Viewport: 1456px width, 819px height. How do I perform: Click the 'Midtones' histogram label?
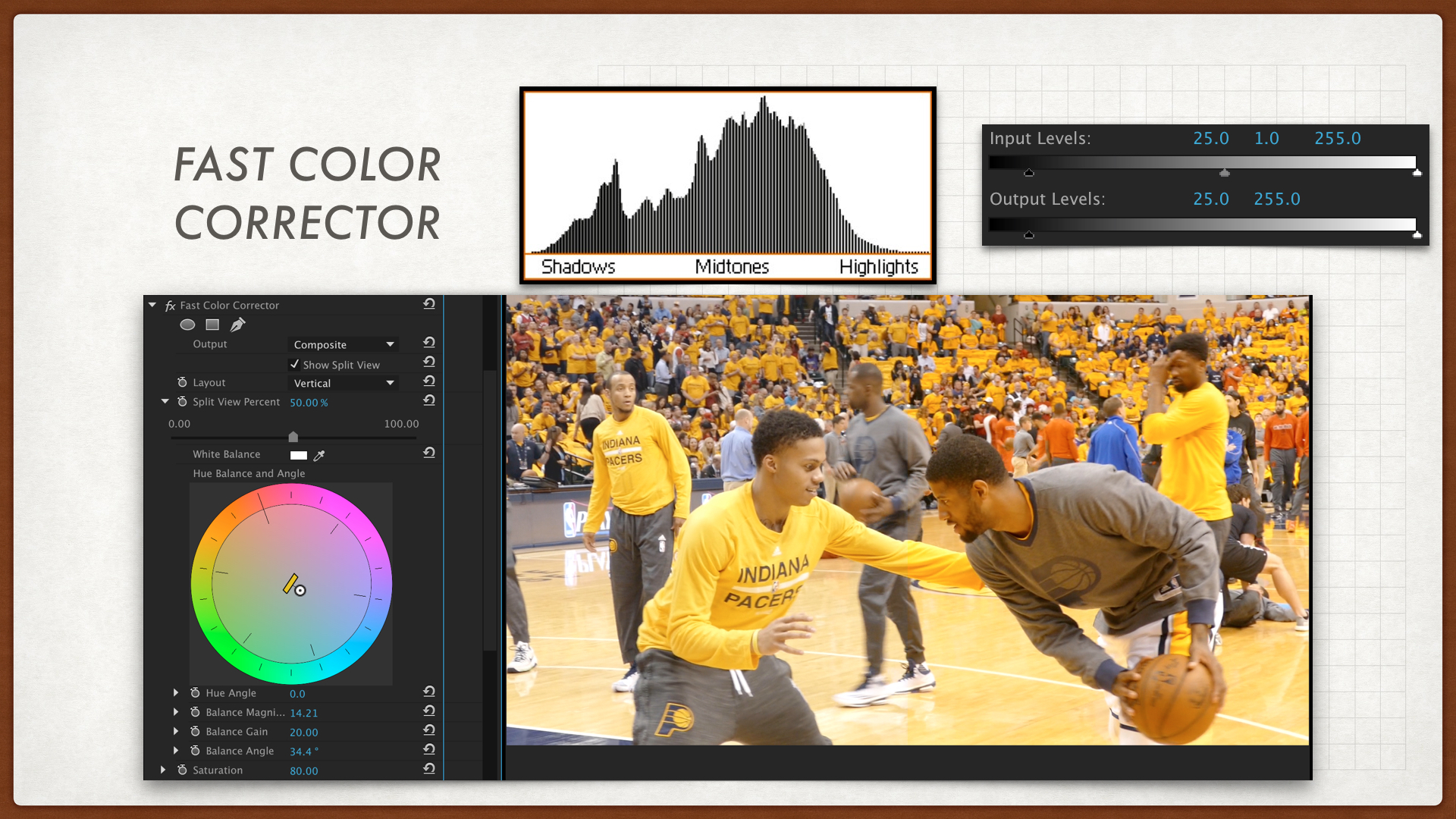732,267
